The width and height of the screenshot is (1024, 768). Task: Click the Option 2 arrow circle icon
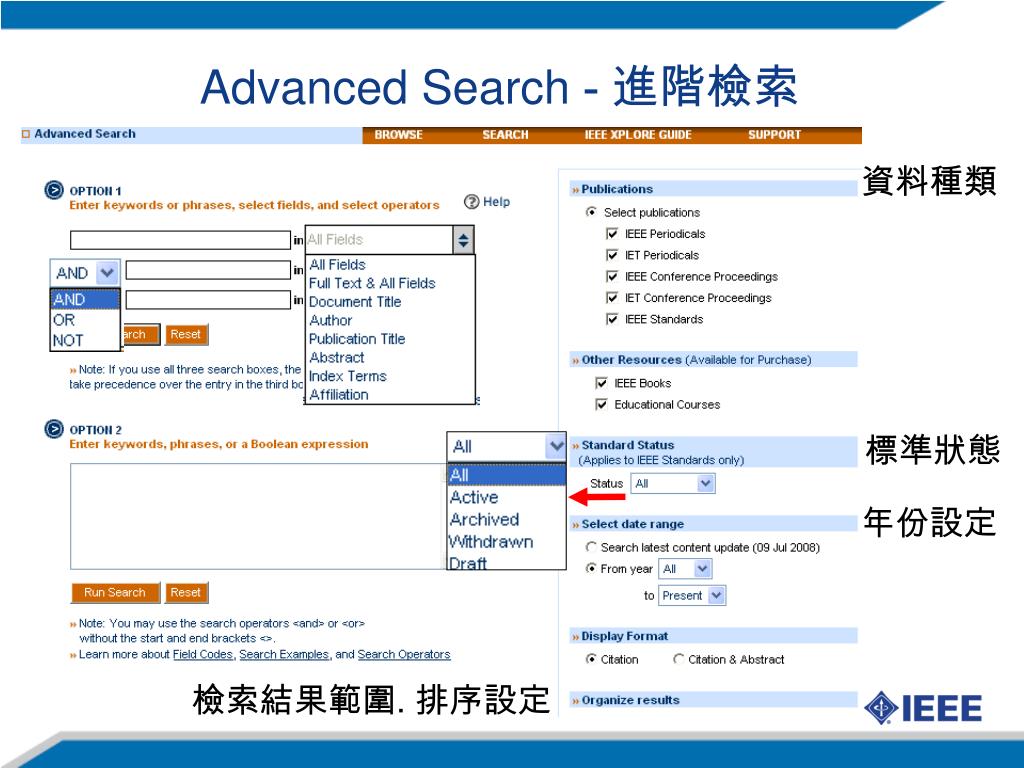54,429
